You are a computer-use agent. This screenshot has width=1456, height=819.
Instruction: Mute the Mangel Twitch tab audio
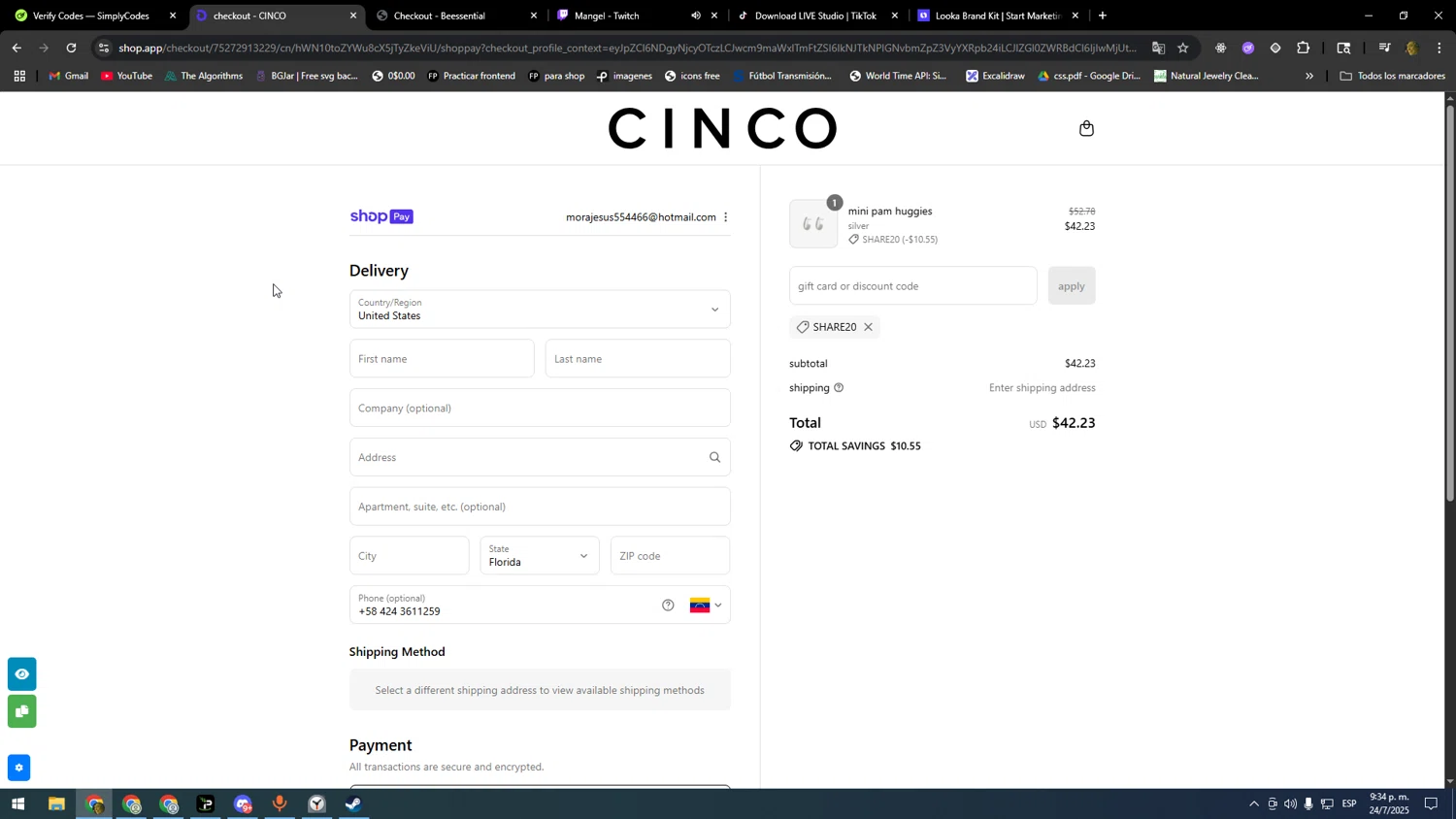coord(695,16)
